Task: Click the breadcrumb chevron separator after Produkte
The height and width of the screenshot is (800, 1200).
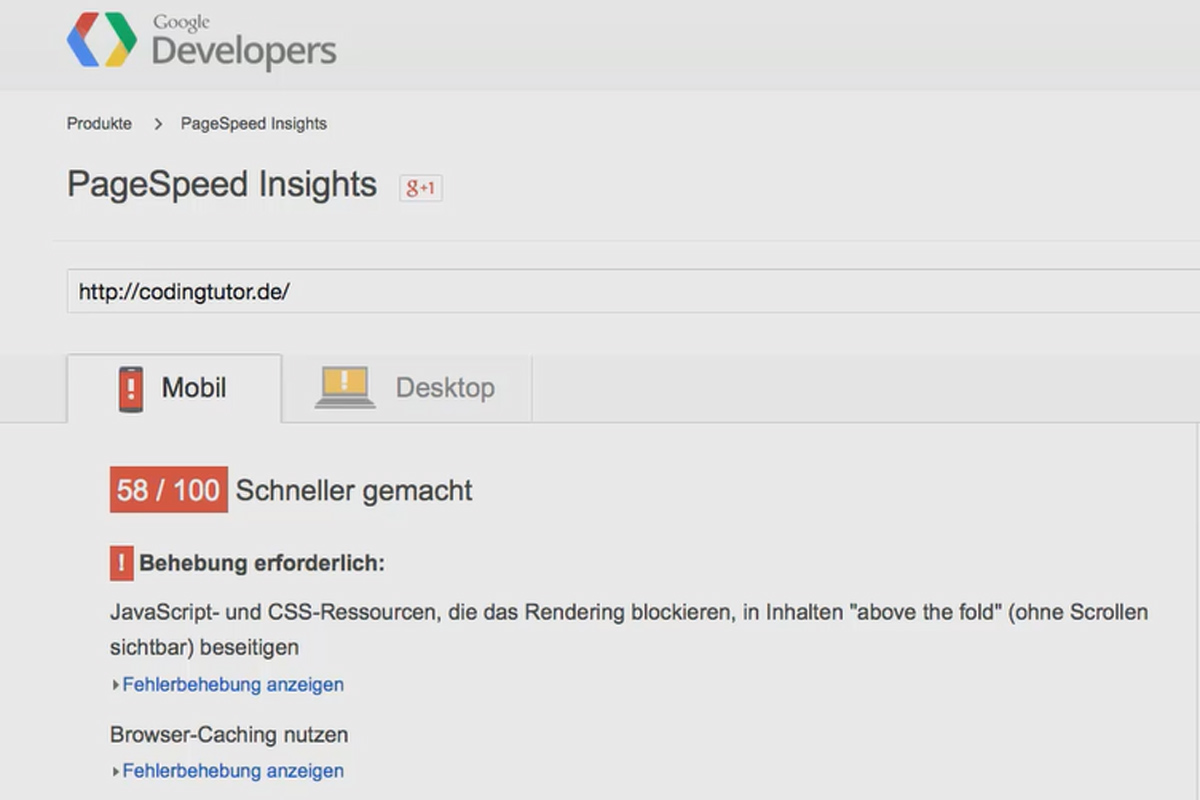Action: click(158, 125)
